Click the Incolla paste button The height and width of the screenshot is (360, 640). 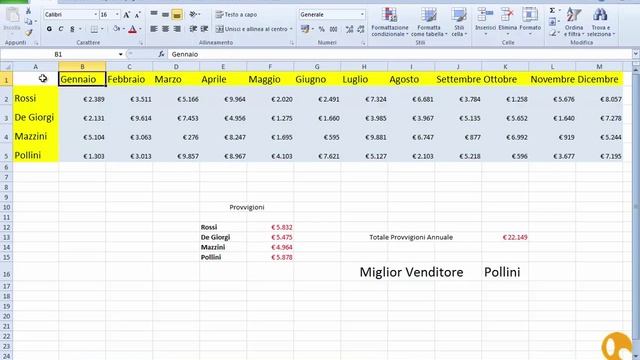[x=12, y=20]
